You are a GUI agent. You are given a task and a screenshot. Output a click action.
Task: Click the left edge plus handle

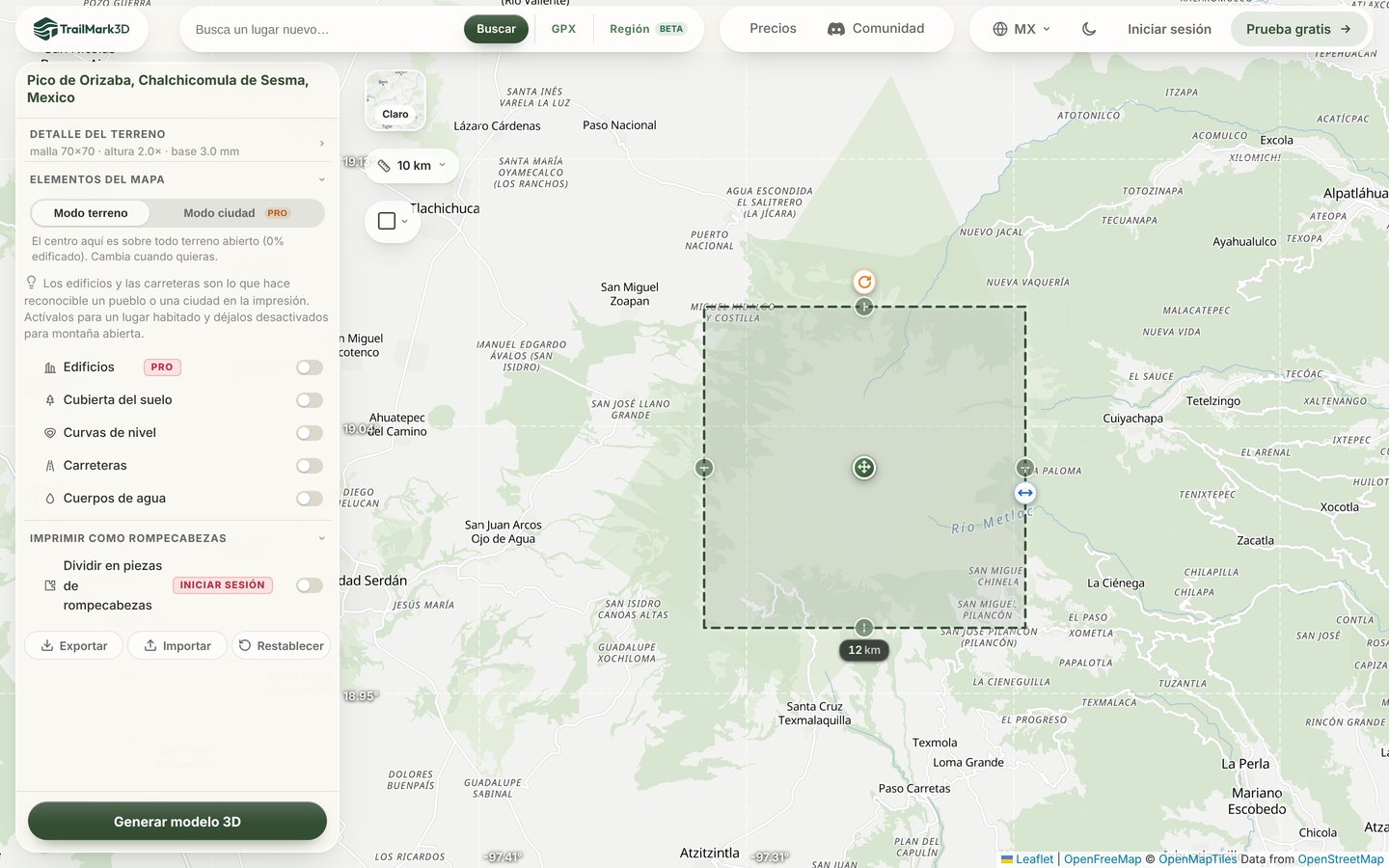tap(704, 468)
